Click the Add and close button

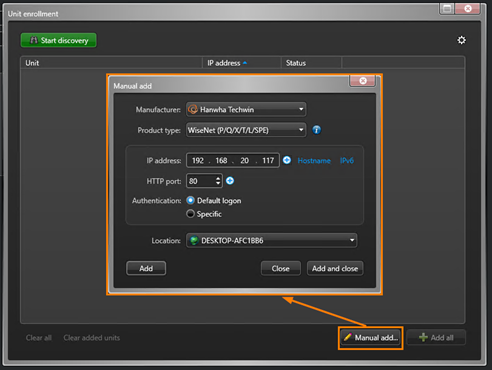click(x=335, y=268)
